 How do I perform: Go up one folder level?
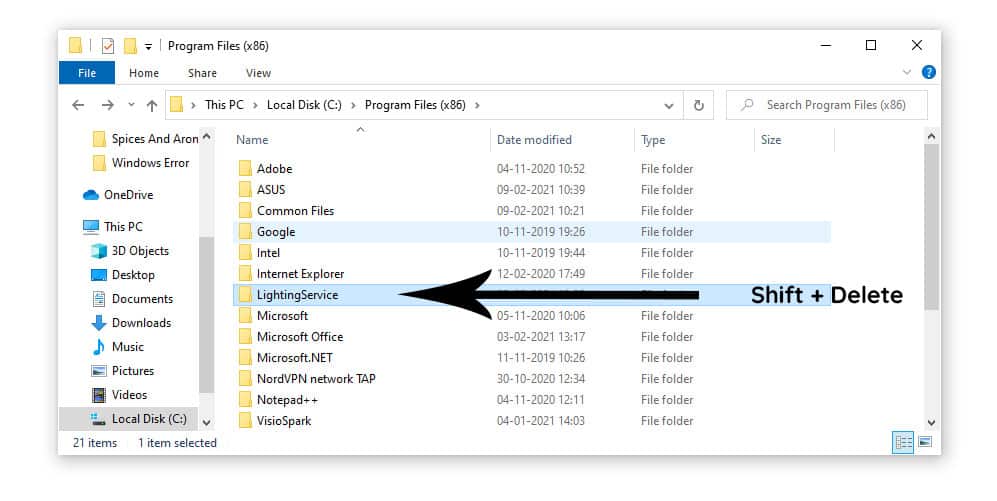click(x=151, y=106)
